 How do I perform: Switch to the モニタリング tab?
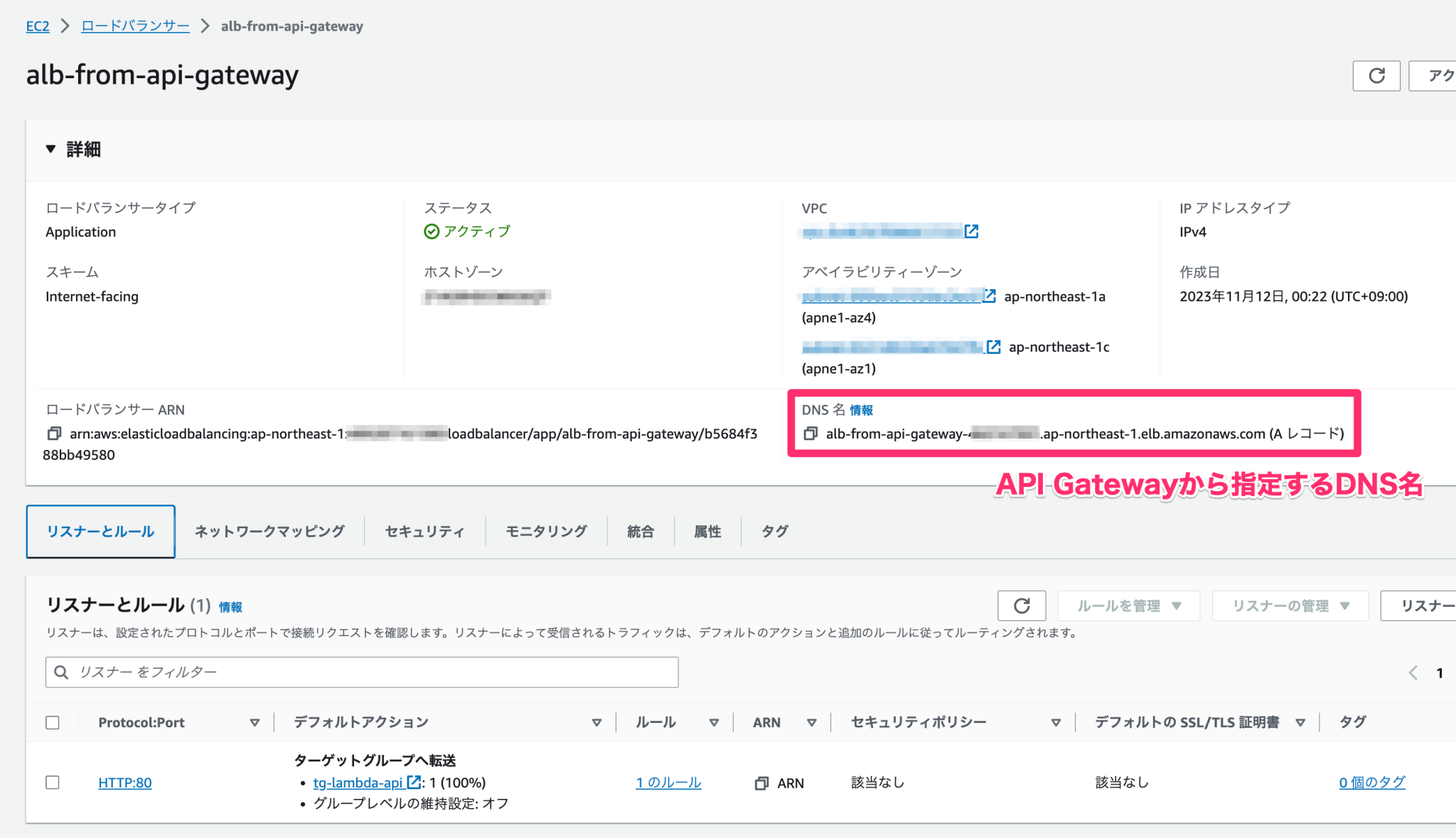pyautogui.click(x=545, y=531)
